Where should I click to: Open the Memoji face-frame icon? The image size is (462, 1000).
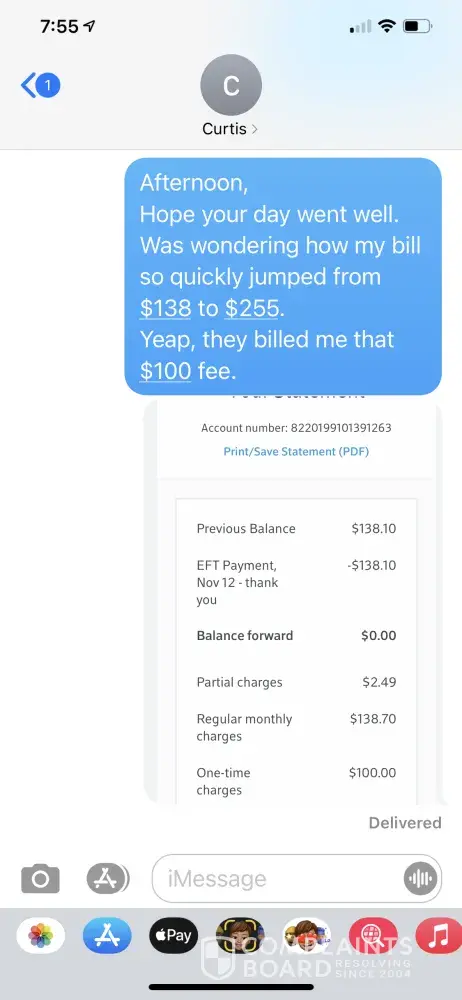240,936
